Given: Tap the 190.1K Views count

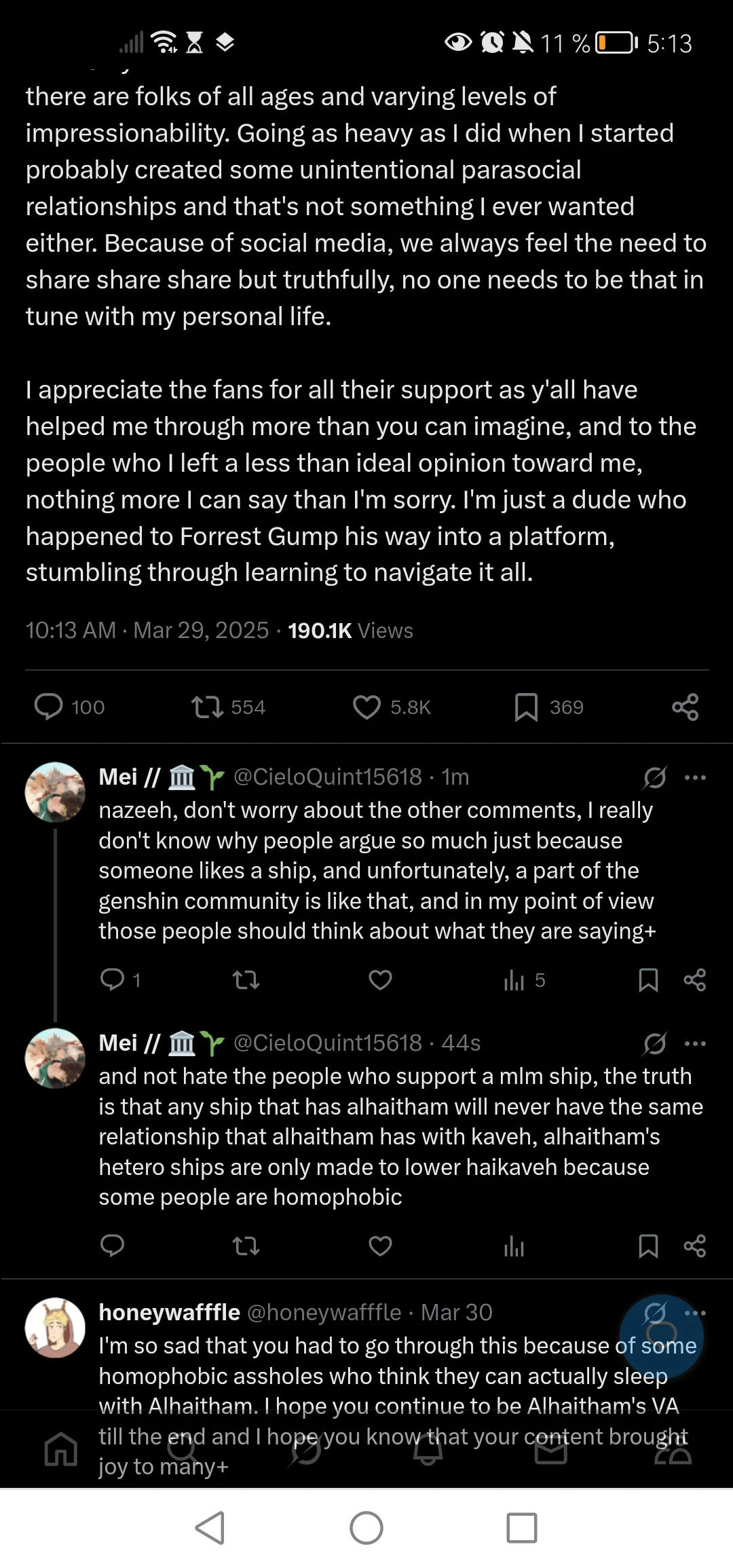Looking at the screenshot, I should click(x=350, y=631).
